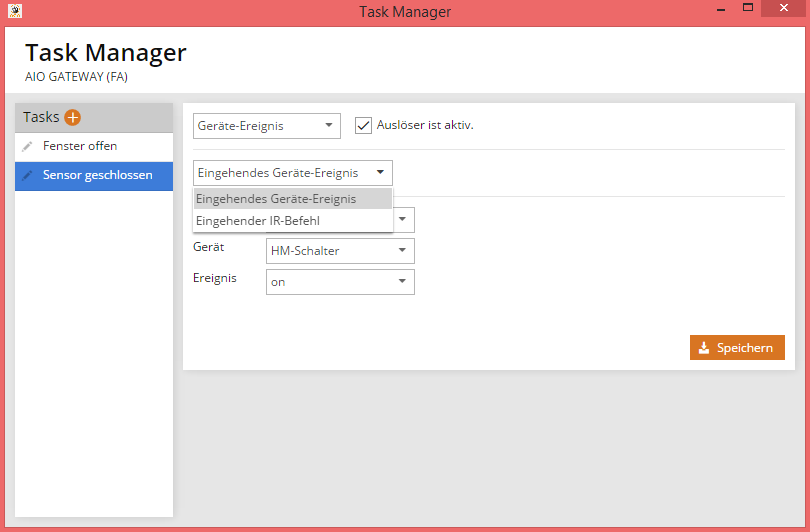Expand the Gerät dropdown showing HM-Schalter
The width and height of the screenshot is (810, 532).
click(340, 251)
